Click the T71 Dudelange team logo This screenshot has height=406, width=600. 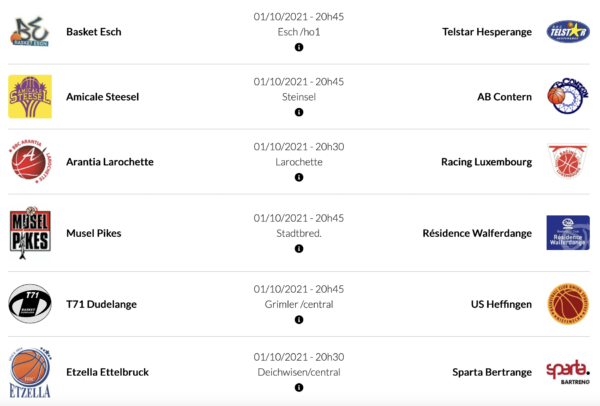[30, 303]
